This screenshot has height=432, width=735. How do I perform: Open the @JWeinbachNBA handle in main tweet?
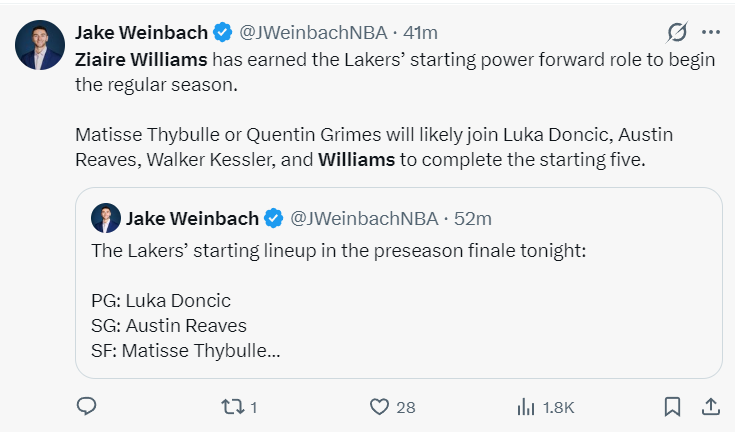pos(313,33)
